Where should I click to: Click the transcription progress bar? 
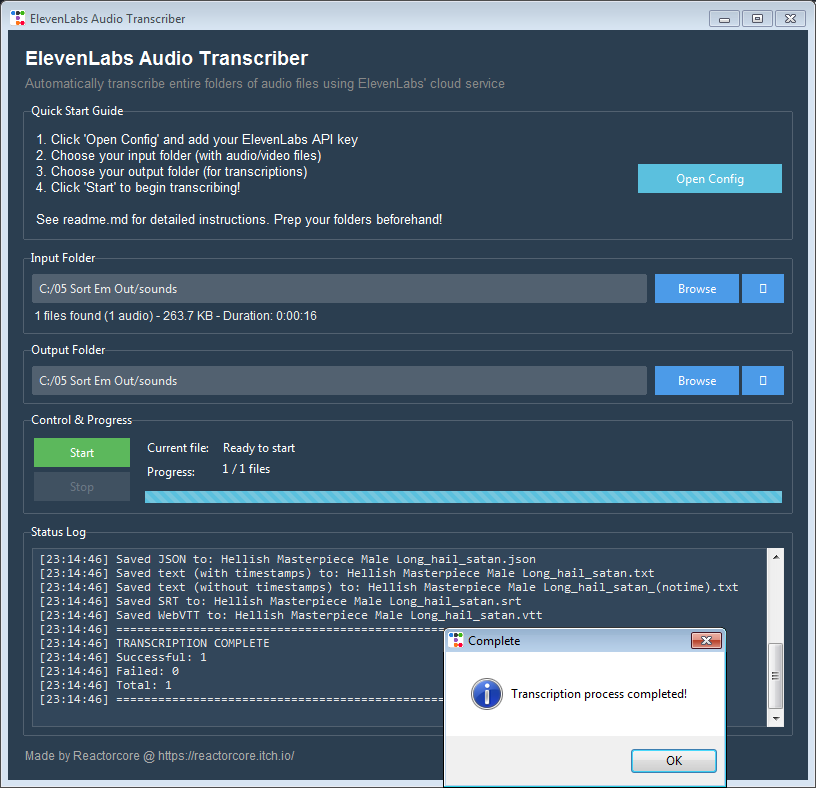[463, 497]
